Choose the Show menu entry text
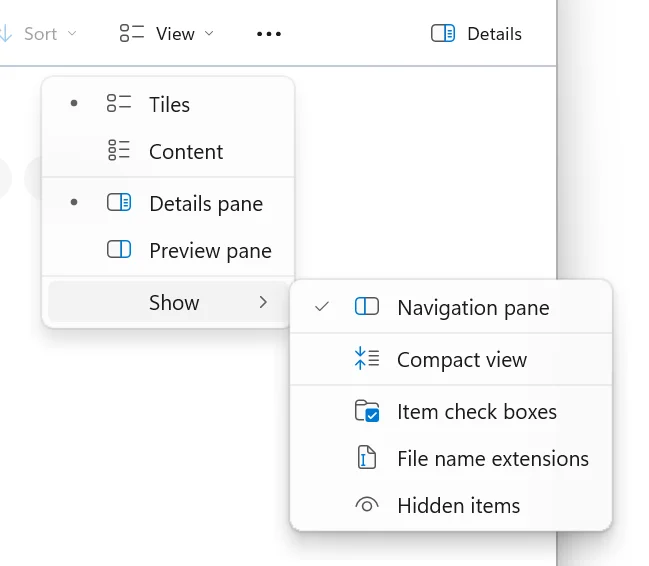This screenshot has height=566, width=649. tap(174, 302)
